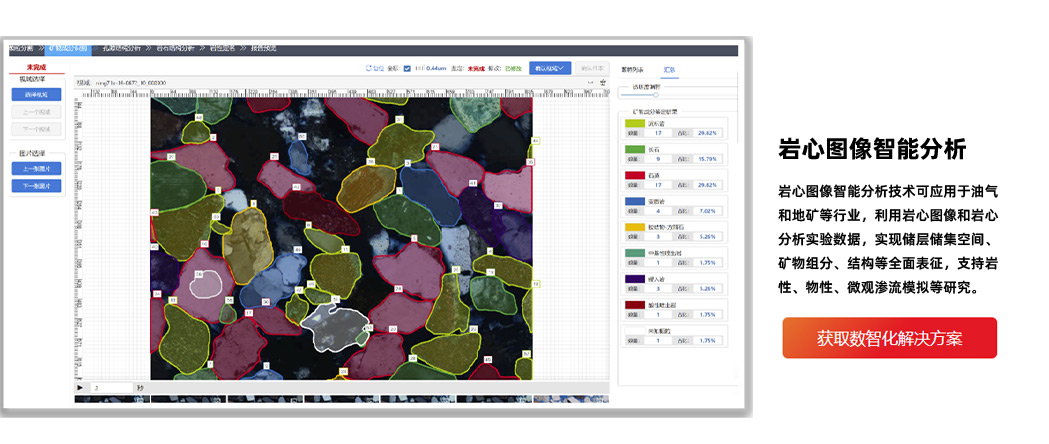The height and width of the screenshot is (444, 1049).
Task: Click the last thumbnail in bottom filmstrip
Action: pos(571,399)
